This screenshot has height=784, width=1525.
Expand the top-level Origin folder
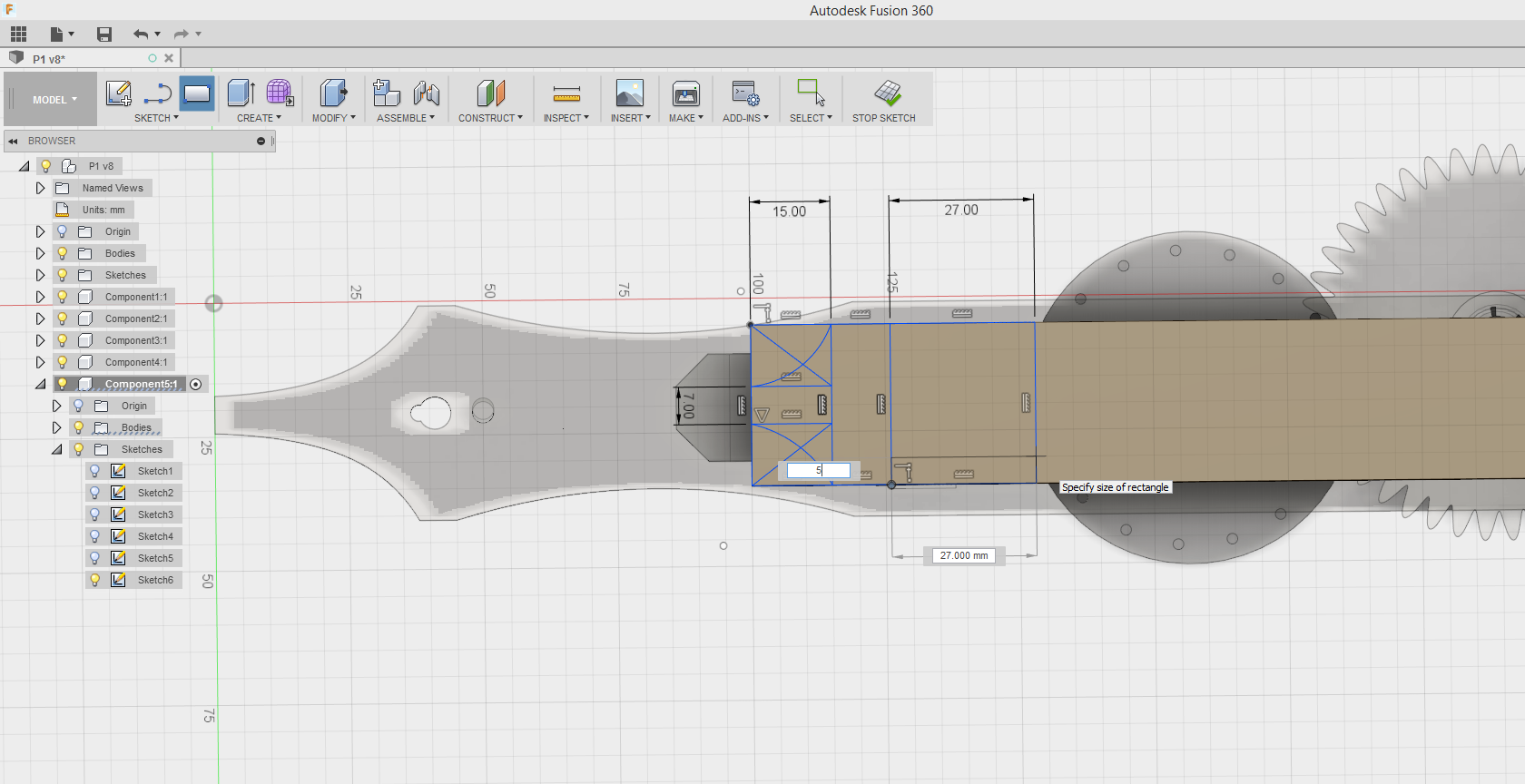click(40, 231)
